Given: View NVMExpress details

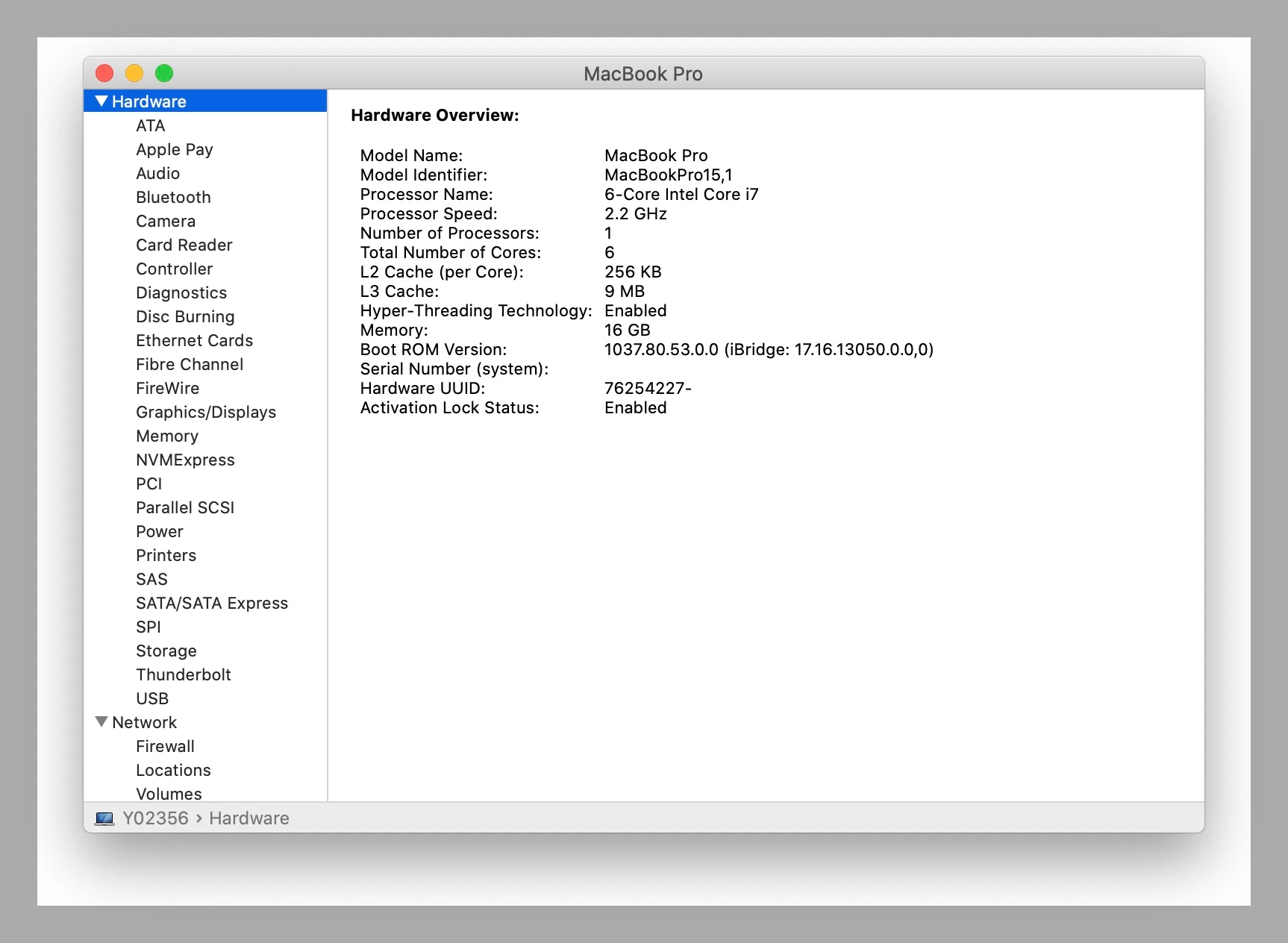Looking at the screenshot, I should pyautogui.click(x=185, y=460).
